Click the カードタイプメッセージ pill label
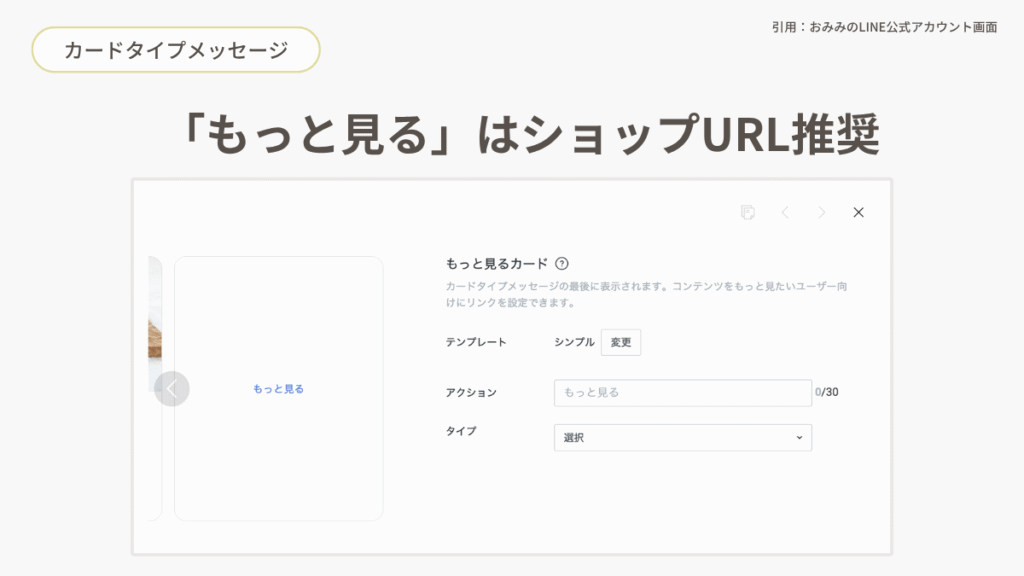The height and width of the screenshot is (576, 1024). click(176, 50)
